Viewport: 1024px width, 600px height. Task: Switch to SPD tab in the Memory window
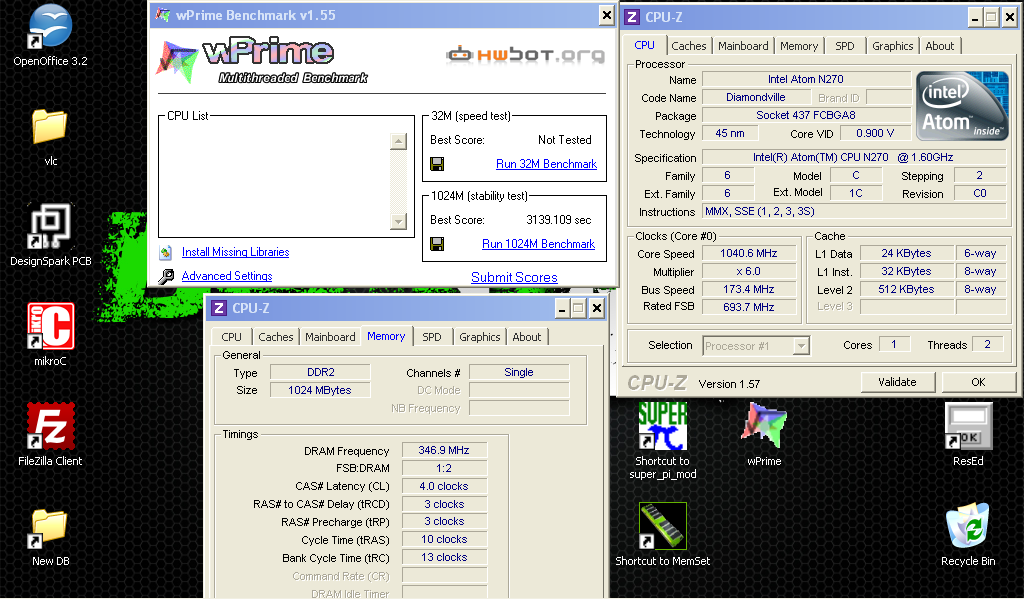[431, 337]
